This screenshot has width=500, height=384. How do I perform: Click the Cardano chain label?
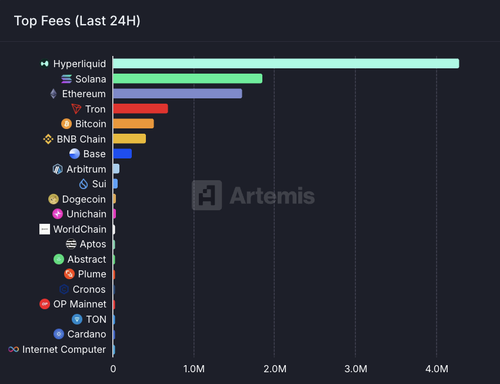(87, 334)
